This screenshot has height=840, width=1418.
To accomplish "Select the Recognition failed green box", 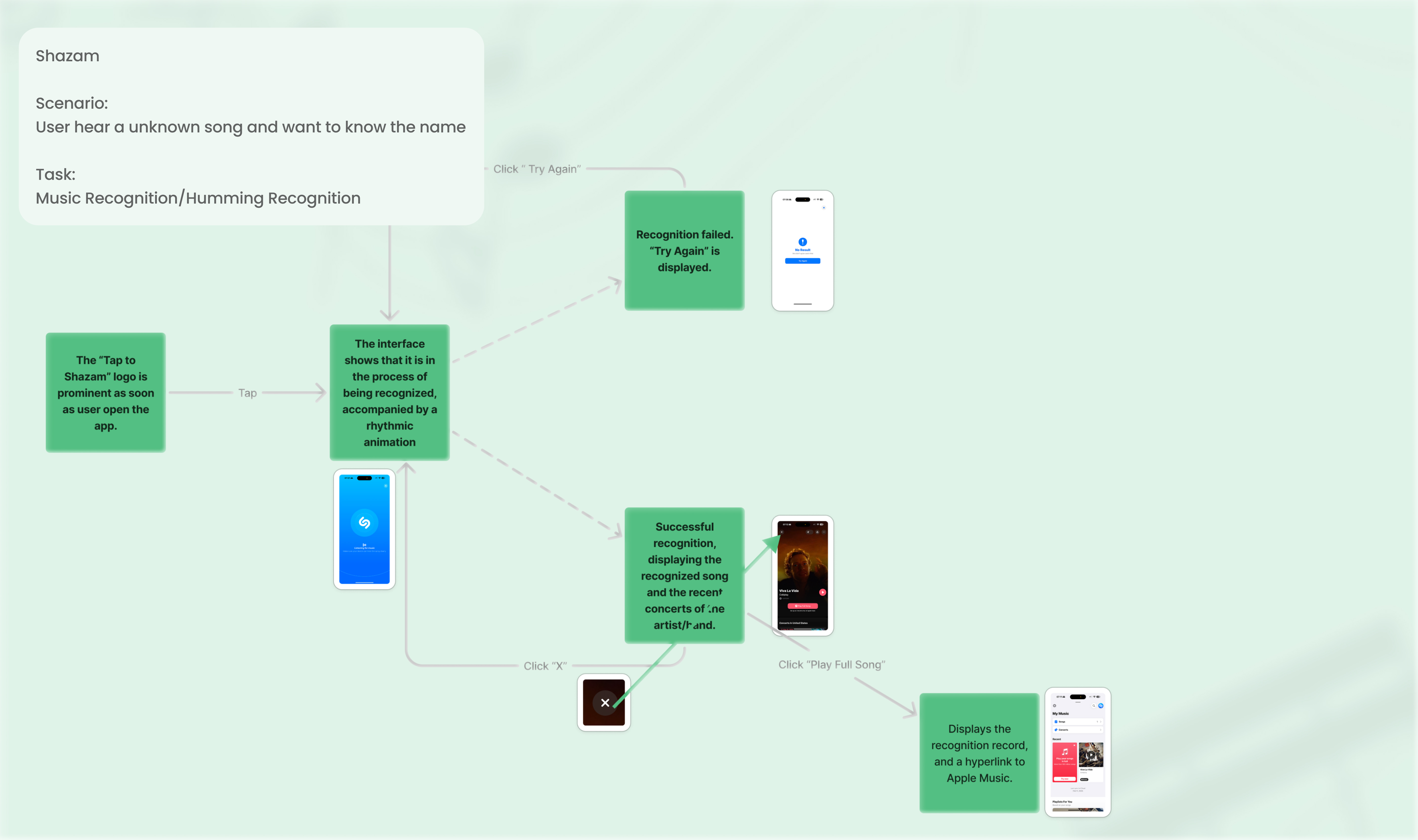I will (685, 251).
